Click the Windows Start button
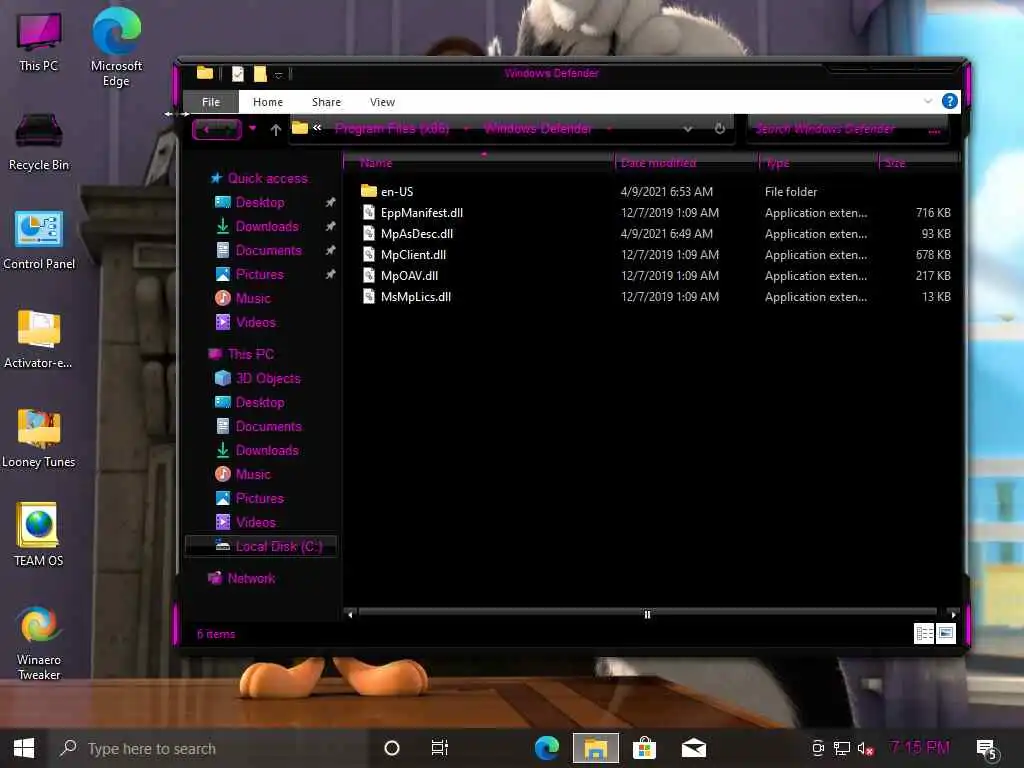Viewport: 1024px width, 768px height. [24, 748]
